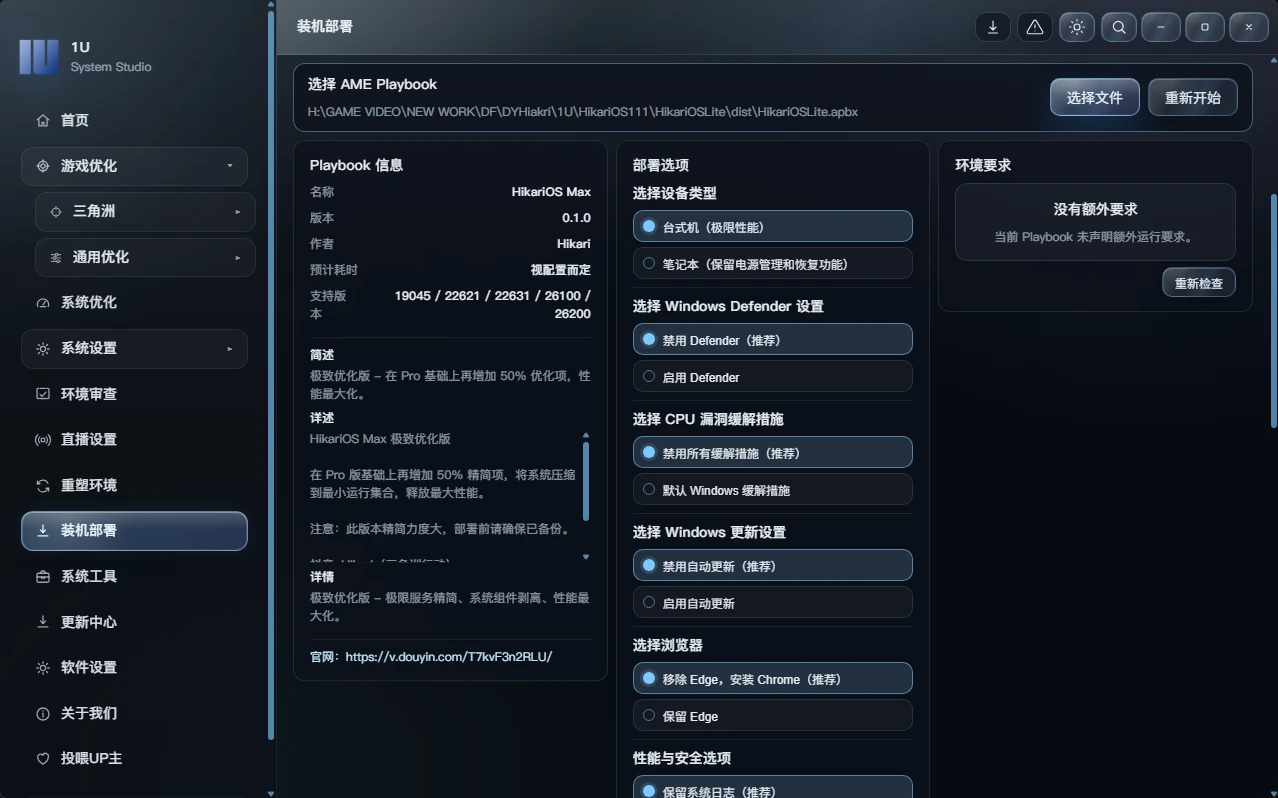Click the 选择文件 button

[1095, 98]
